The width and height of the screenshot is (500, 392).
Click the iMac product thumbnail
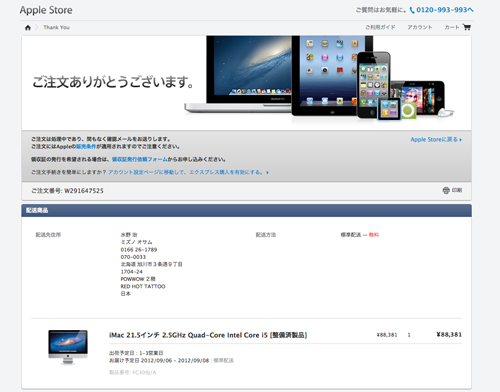68,347
